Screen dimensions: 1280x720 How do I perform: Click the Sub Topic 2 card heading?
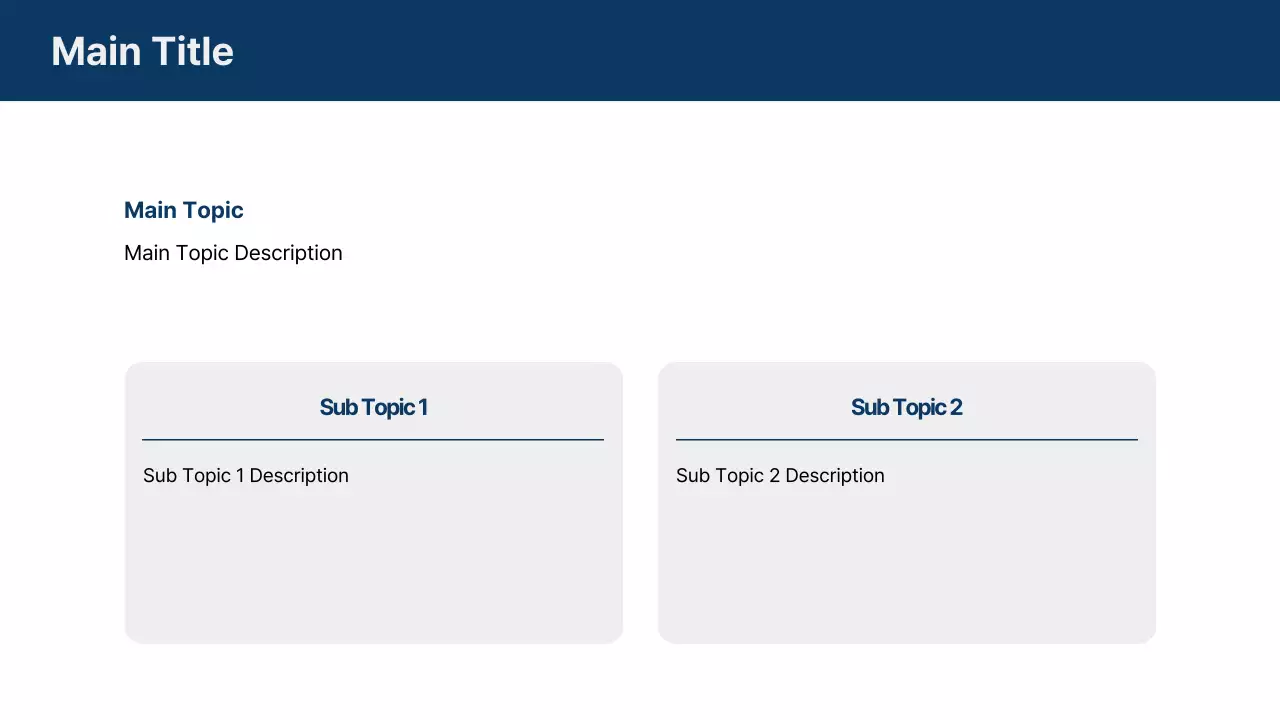[x=906, y=407]
